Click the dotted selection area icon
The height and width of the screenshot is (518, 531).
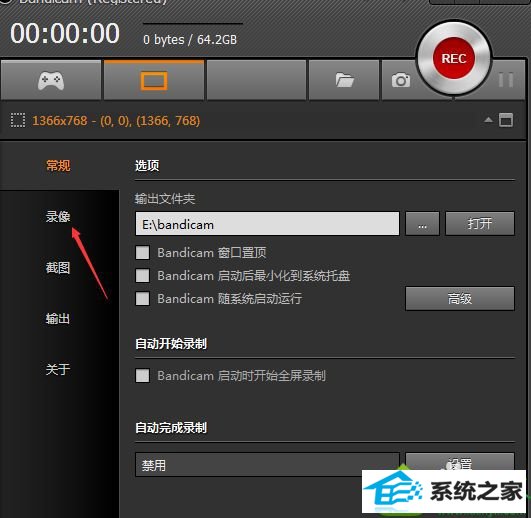coord(18,120)
